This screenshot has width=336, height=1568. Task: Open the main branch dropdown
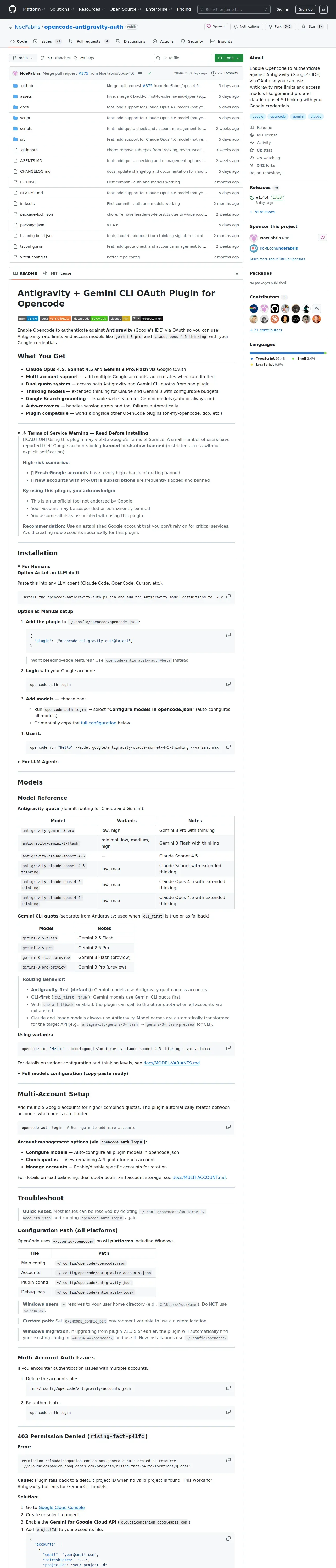[23, 58]
